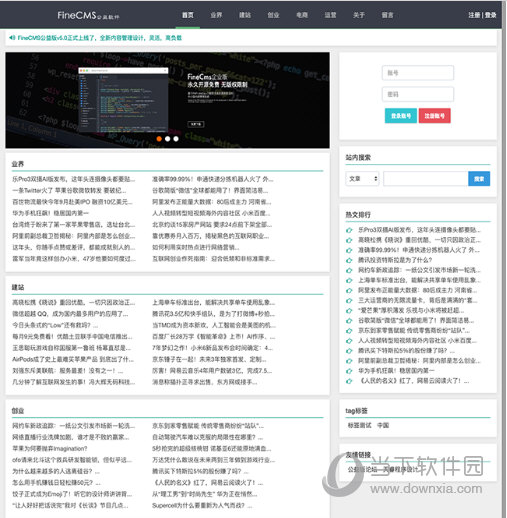
Task: Open the 文章 search type dropdown
Action: (x=362, y=179)
